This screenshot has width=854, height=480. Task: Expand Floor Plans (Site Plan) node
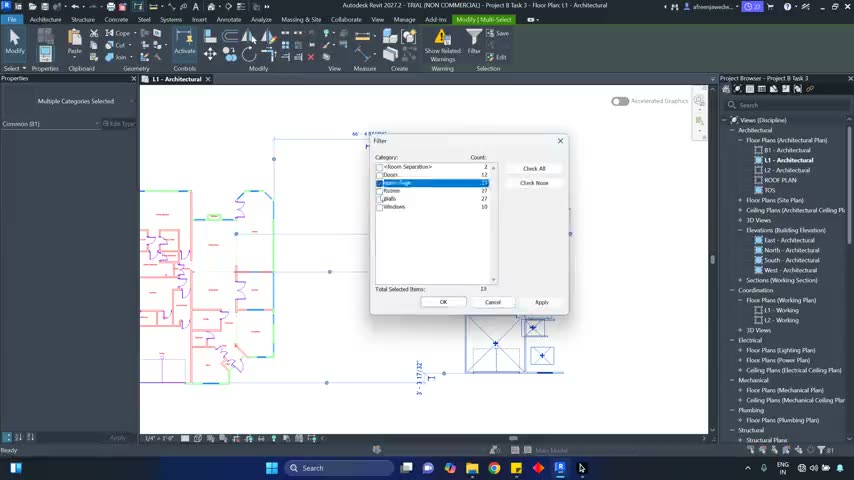click(x=740, y=200)
